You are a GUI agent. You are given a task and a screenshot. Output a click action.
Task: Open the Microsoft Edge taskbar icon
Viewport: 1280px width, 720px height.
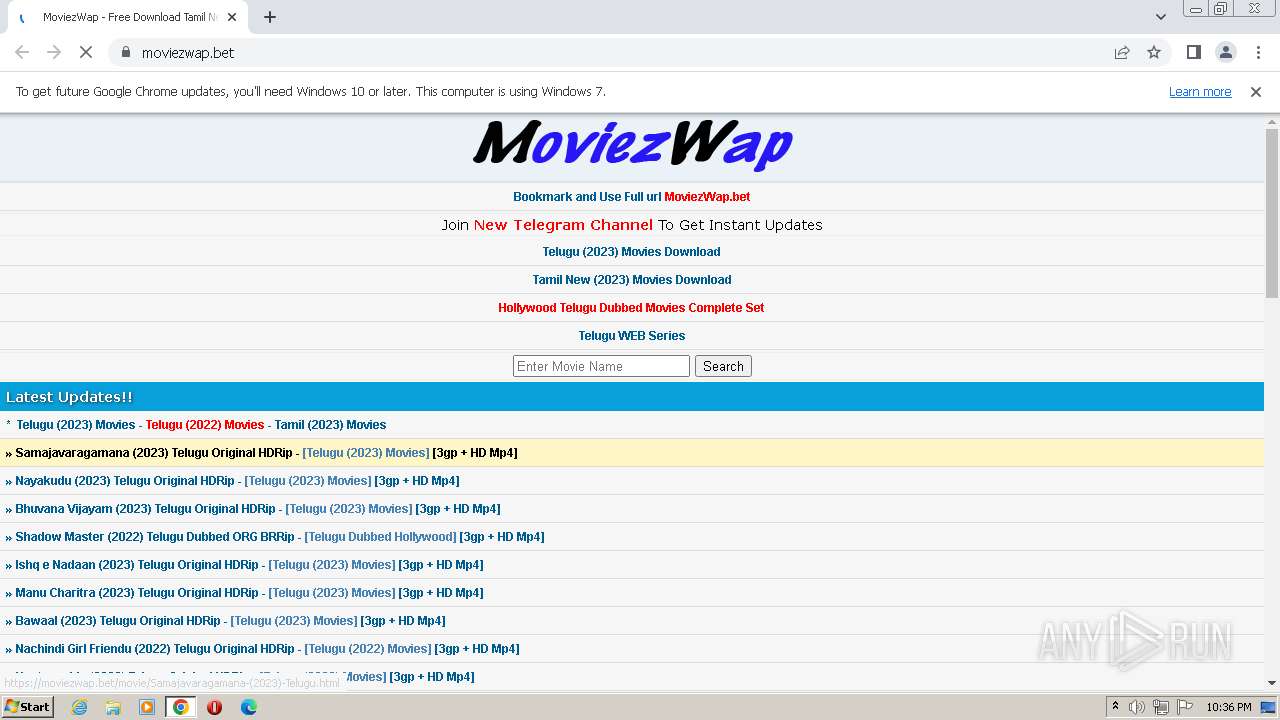[248, 707]
